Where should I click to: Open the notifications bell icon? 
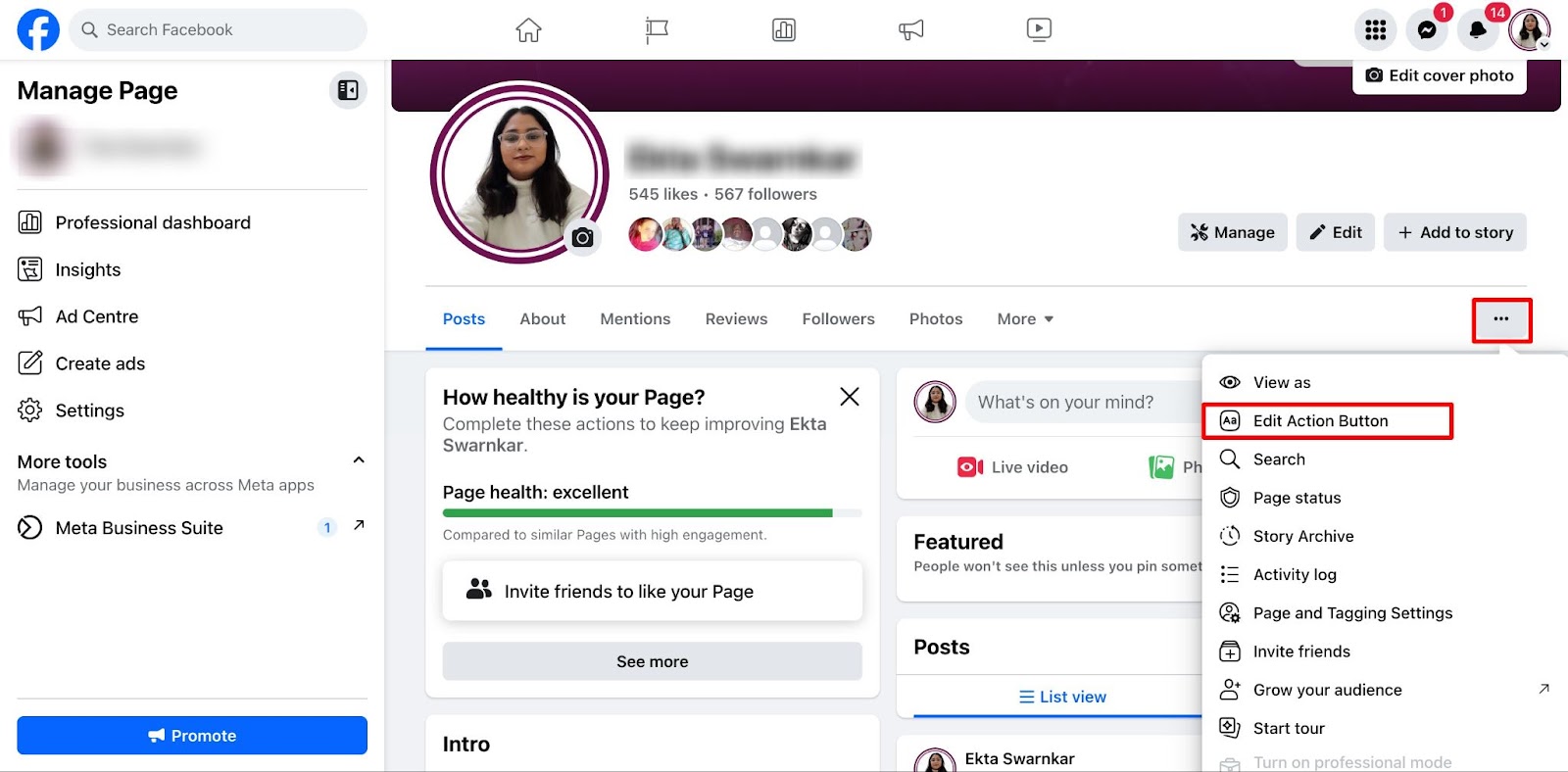point(1478,30)
